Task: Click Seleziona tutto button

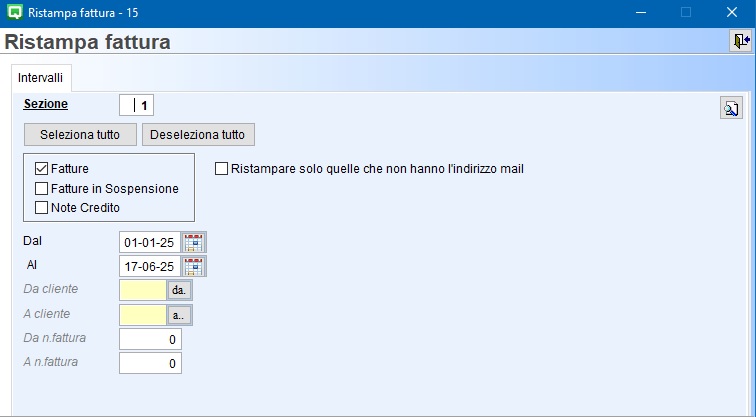Action: 80,135
